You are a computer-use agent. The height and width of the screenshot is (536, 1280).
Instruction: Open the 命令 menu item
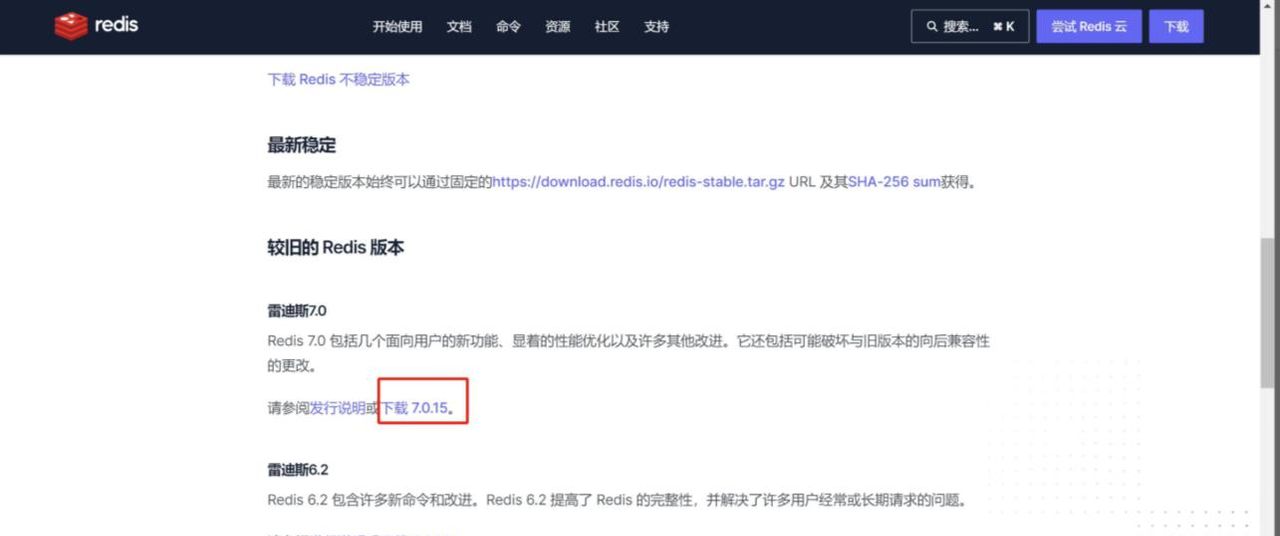pos(508,27)
